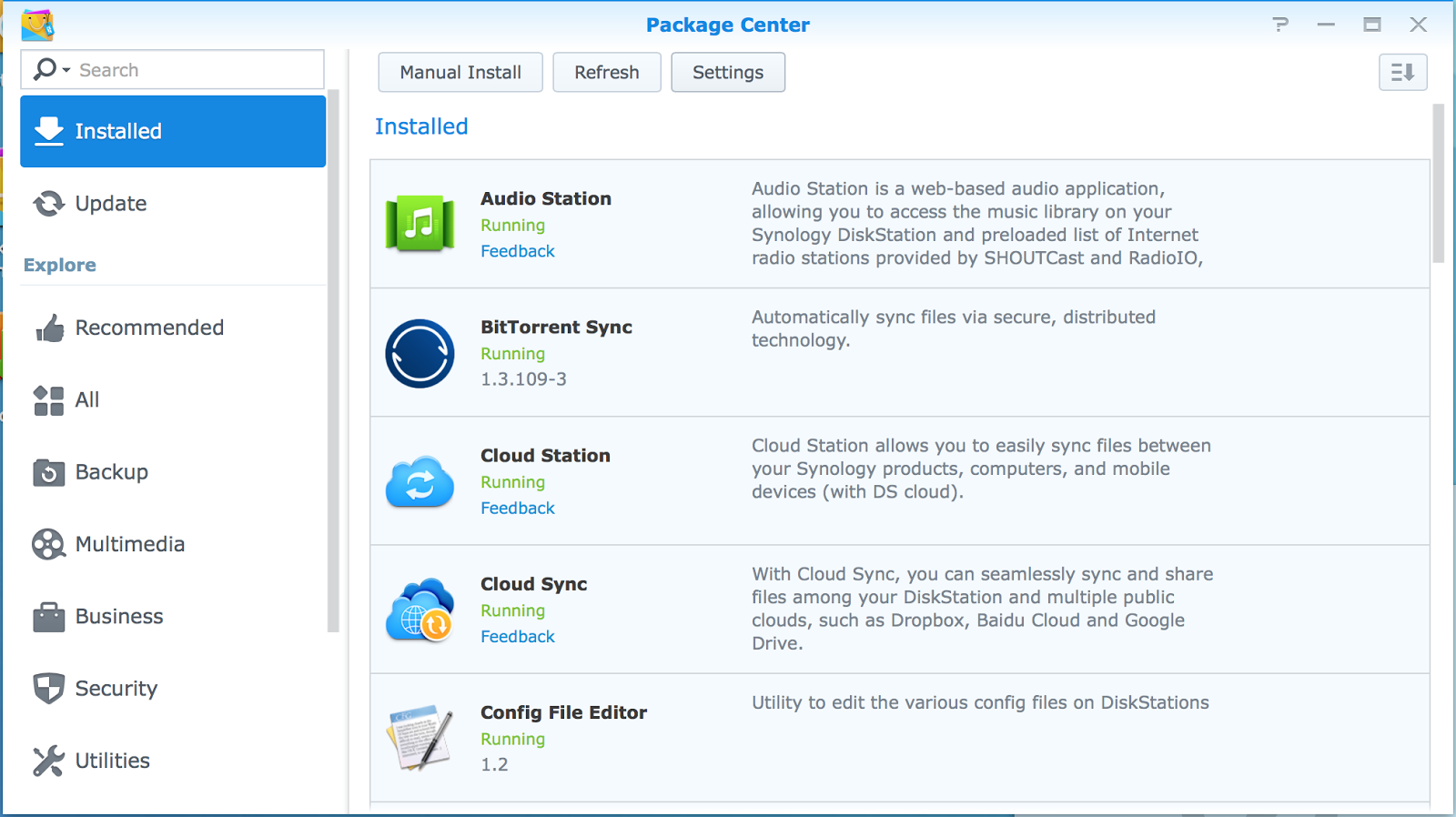Click Running status under Cloud Sync

tap(512, 610)
